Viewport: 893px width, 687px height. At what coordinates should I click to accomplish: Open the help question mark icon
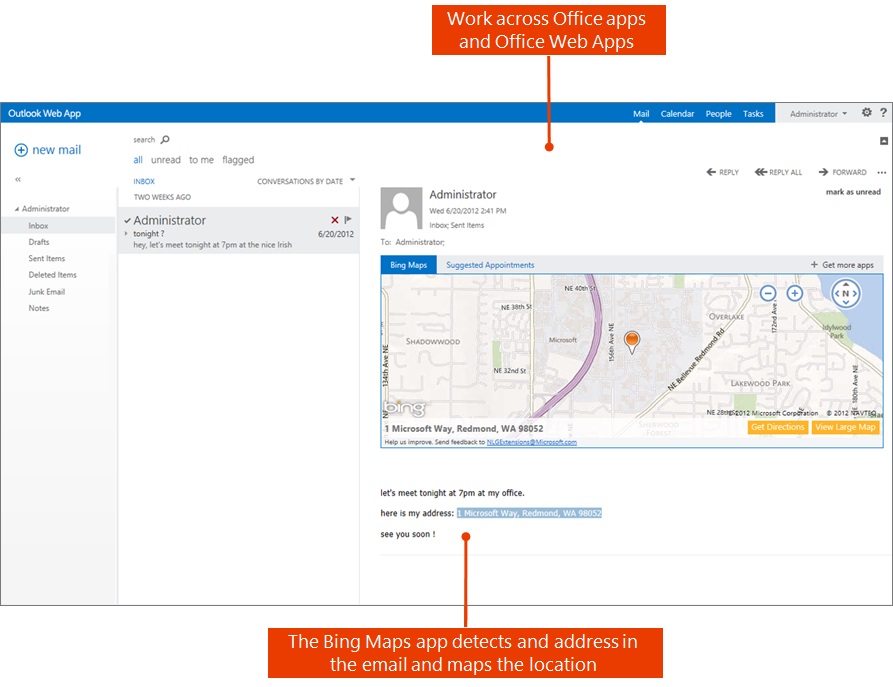point(883,113)
